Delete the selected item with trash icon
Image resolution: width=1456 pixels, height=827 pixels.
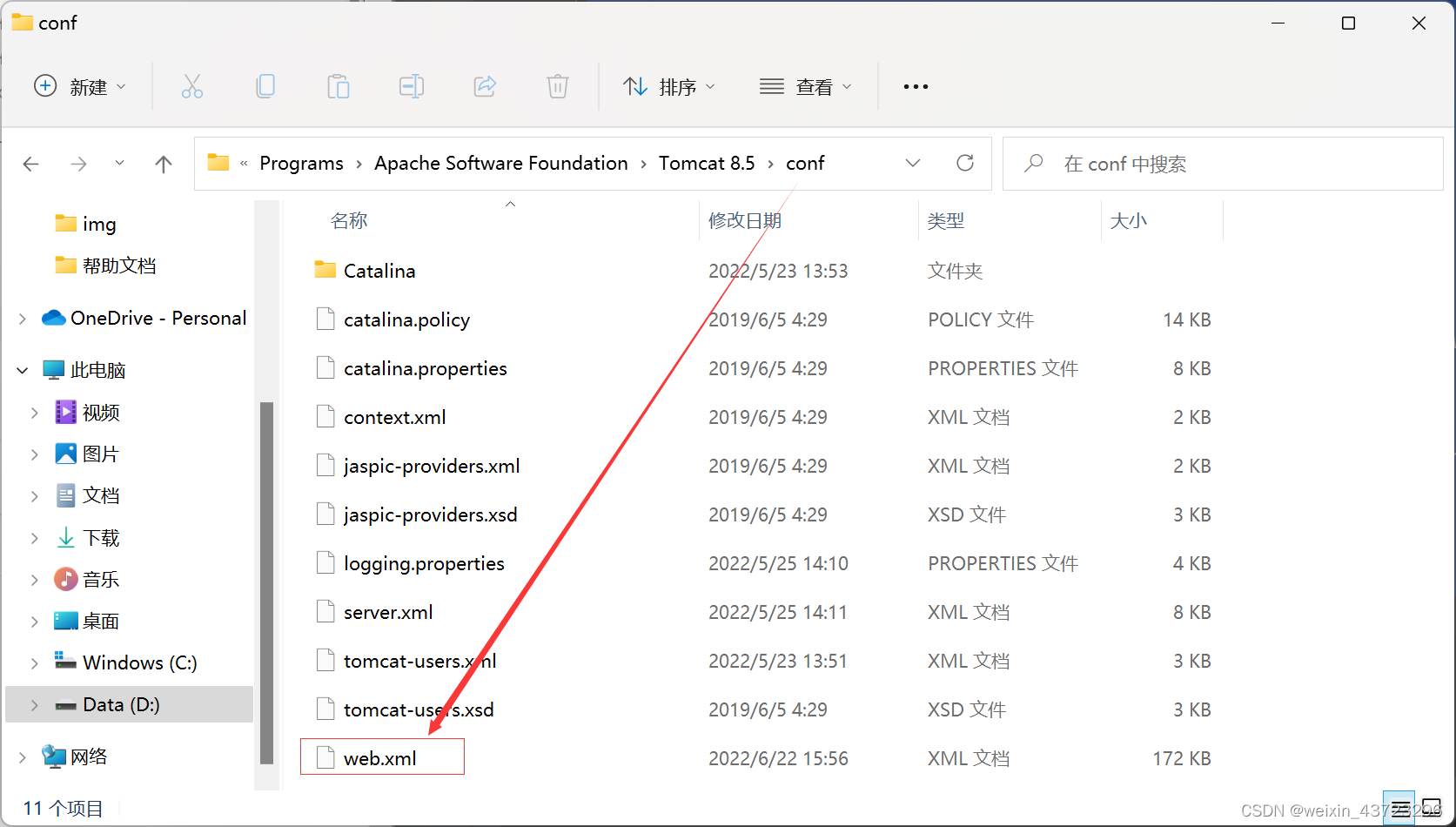coord(558,86)
